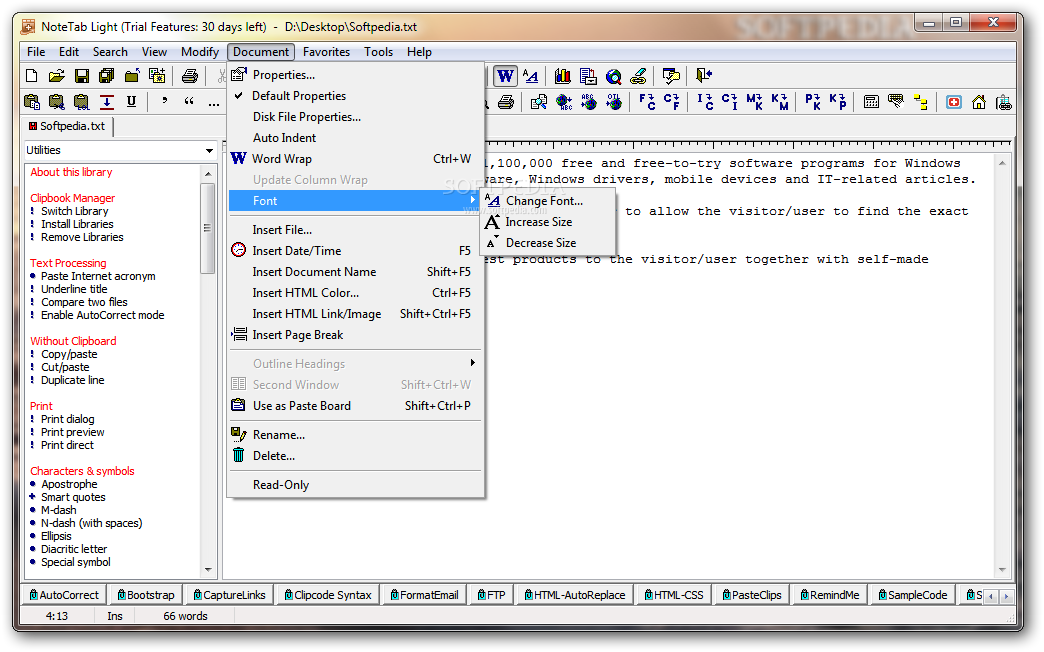Select Properties... in Document menu
Image resolution: width=1044 pixels, height=652 pixels.
pyautogui.click(x=356, y=75)
